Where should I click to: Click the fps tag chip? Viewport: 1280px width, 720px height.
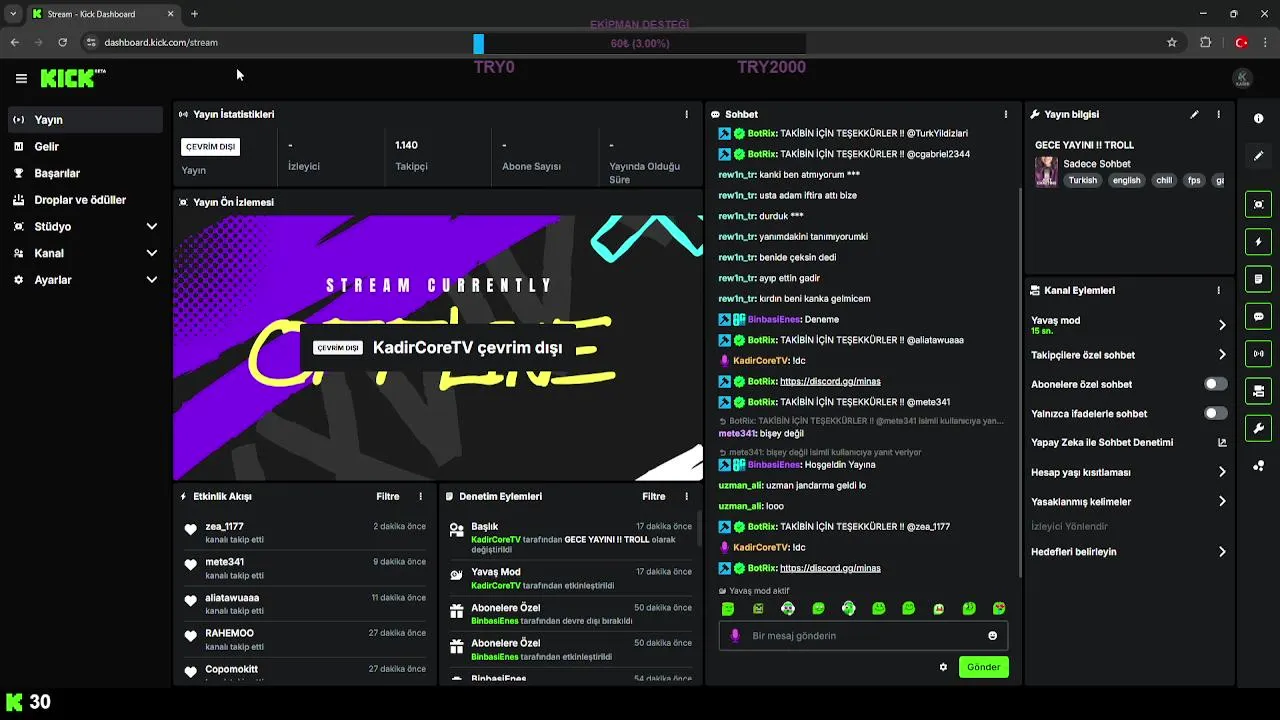pyautogui.click(x=1194, y=181)
